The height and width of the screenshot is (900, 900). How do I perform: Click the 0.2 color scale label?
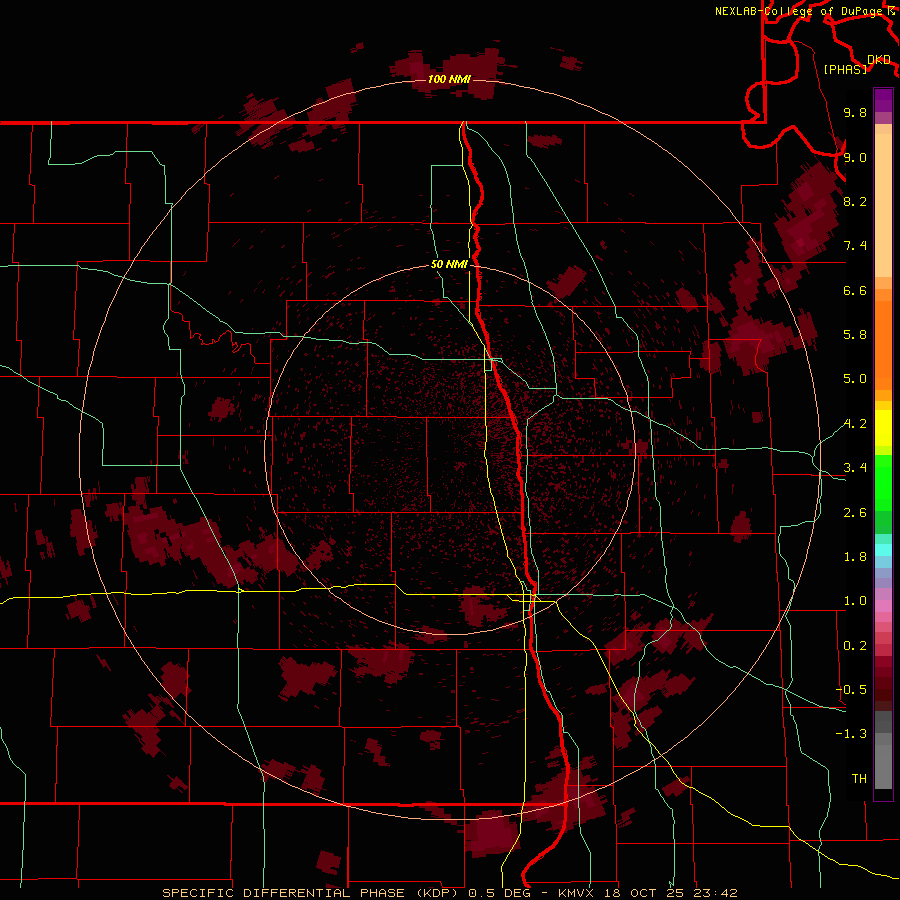pyautogui.click(x=855, y=646)
